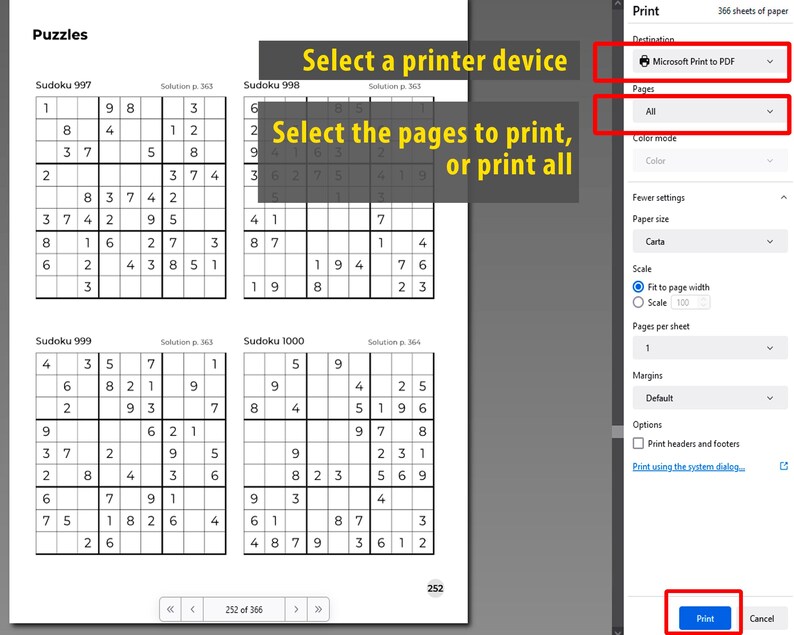Click the Puzzles page heading
Image resolution: width=794 pixels, height=635 pixels.
[x=60, y=34]
